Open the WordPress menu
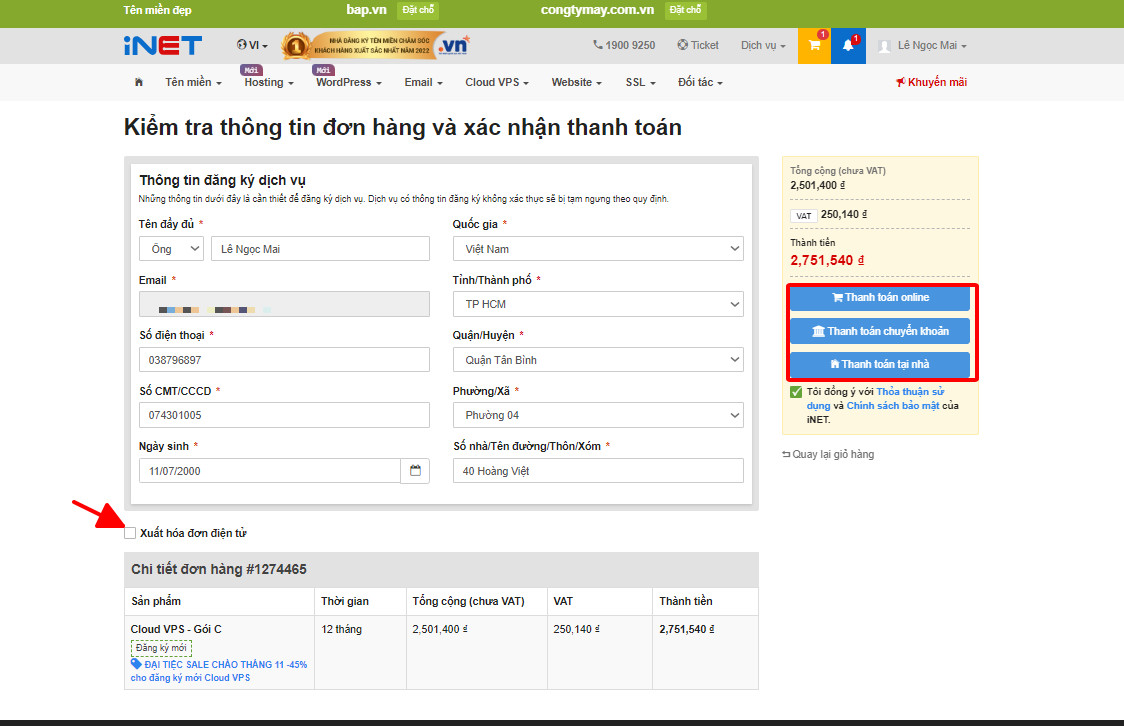Viewport: 1124px width, 726px height. click(348, 82)
